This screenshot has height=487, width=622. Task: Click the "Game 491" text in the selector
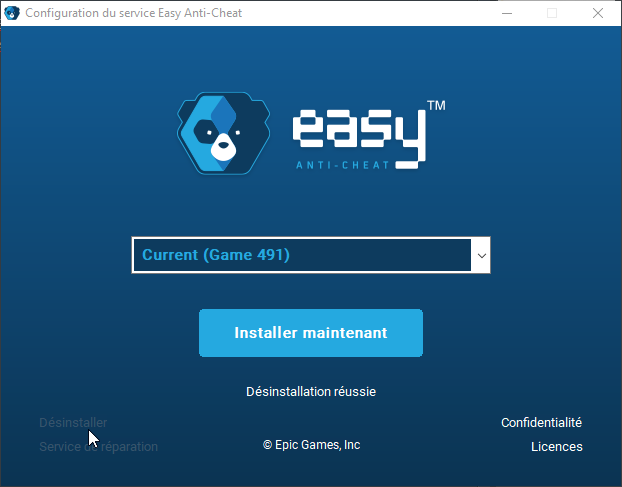pyautogui.click(x=247, y=255)
